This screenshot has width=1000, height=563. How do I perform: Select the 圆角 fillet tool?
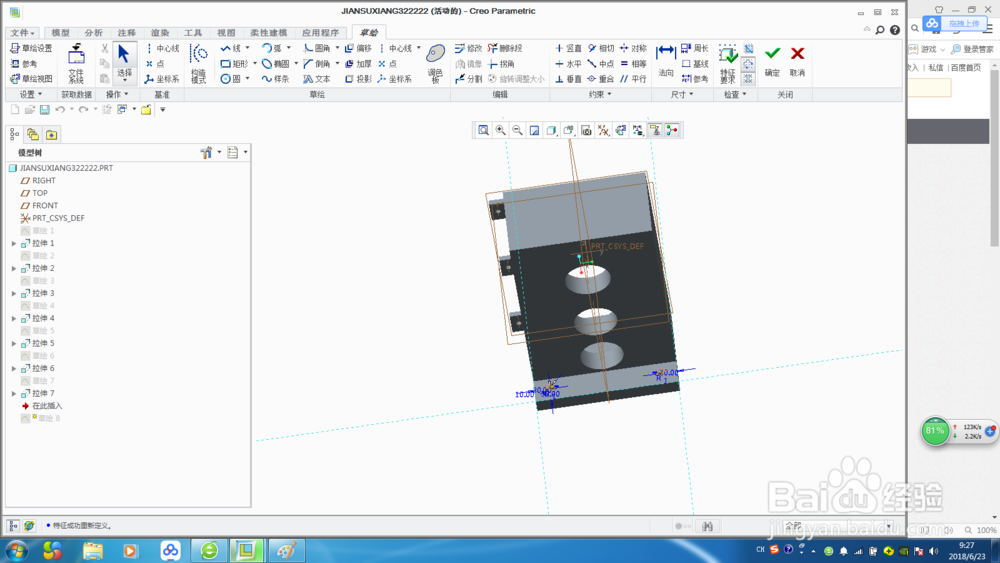pos(317,48)
